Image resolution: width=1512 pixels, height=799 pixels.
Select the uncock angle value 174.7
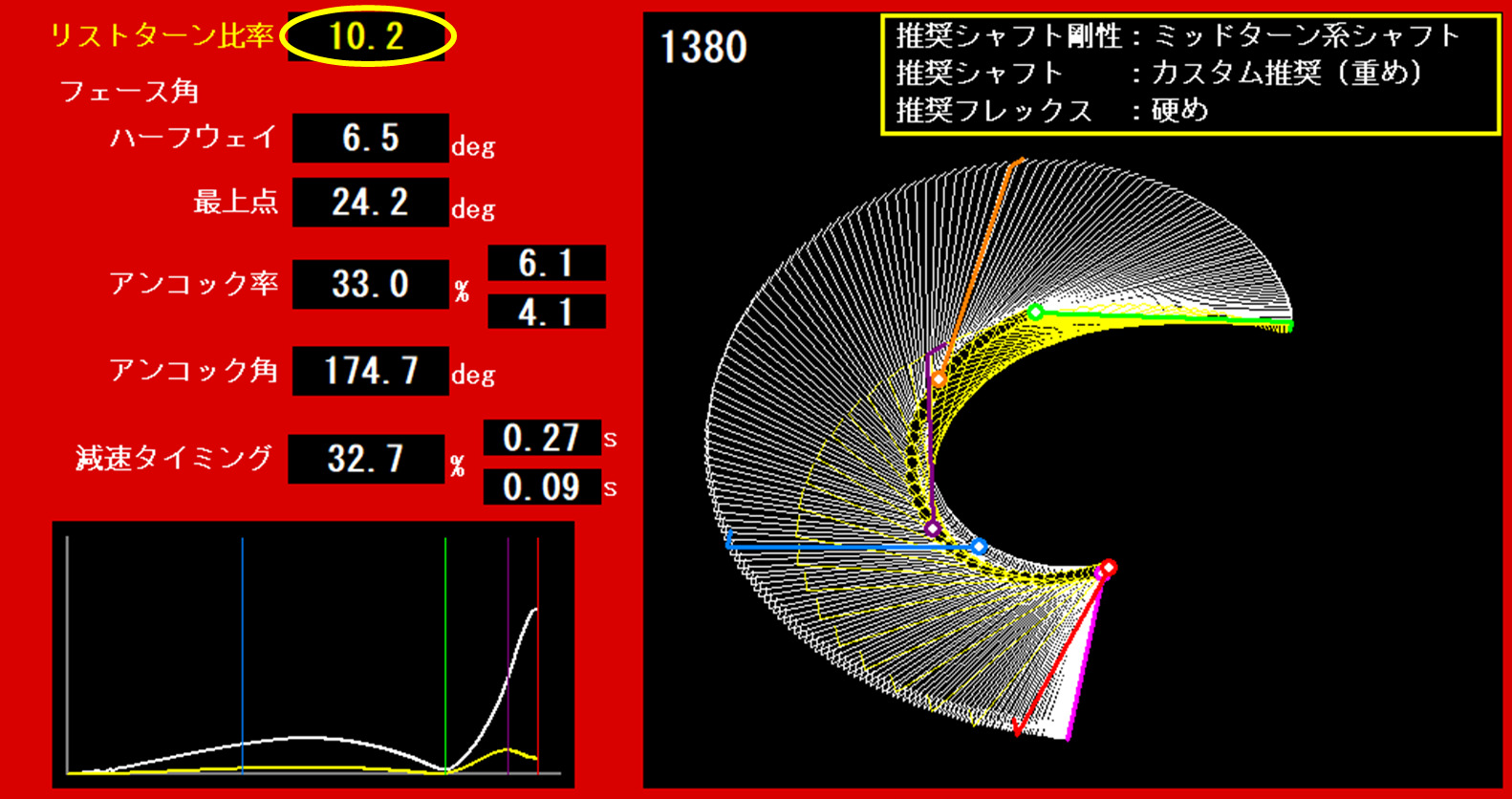(x=371, y=371)
